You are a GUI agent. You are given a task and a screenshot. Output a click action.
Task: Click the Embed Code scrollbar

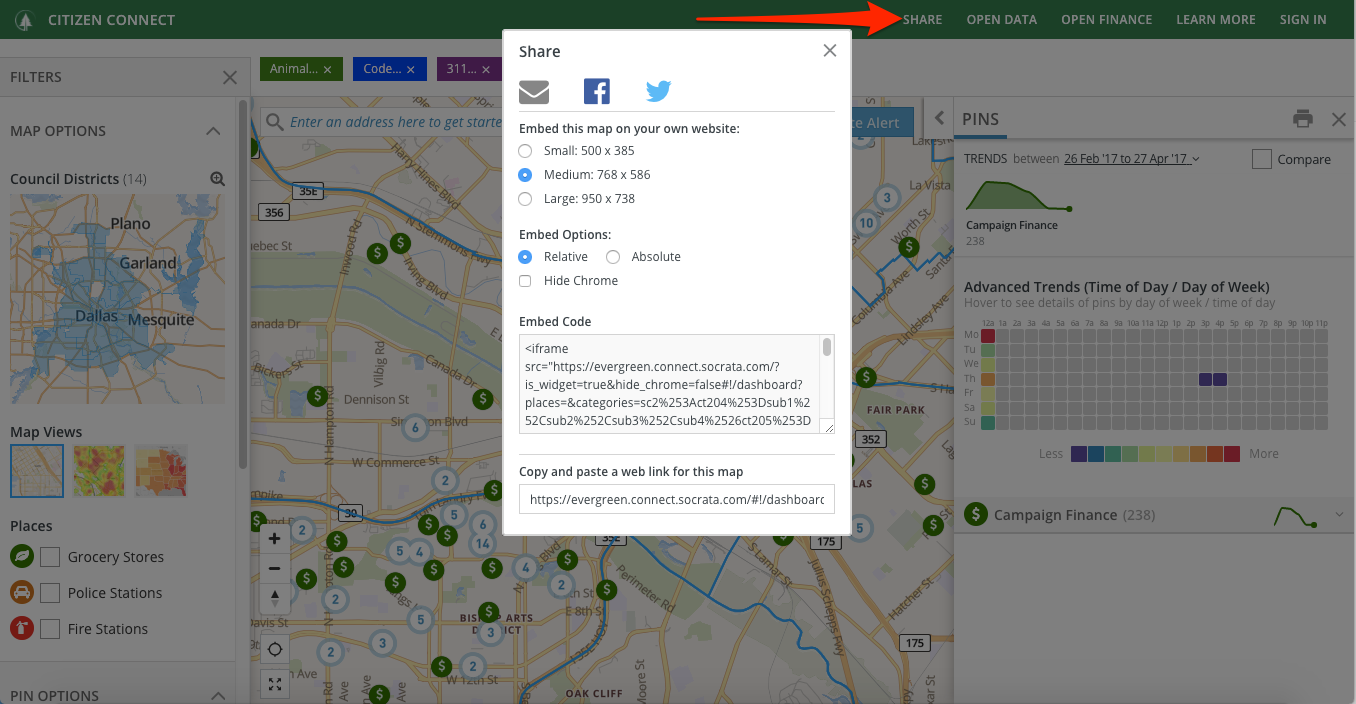pyautogui.click(x=827, y=347)
